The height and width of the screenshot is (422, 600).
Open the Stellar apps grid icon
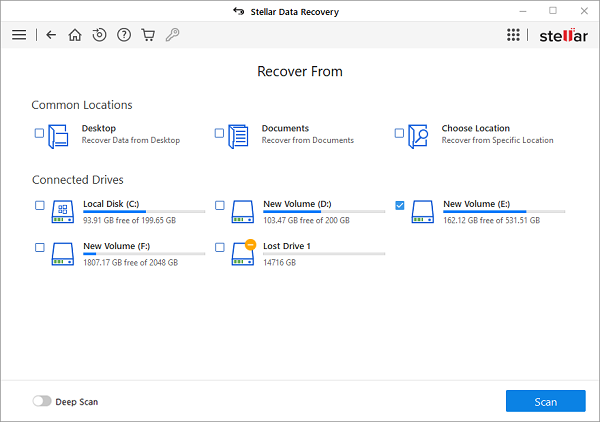[513, 35]
